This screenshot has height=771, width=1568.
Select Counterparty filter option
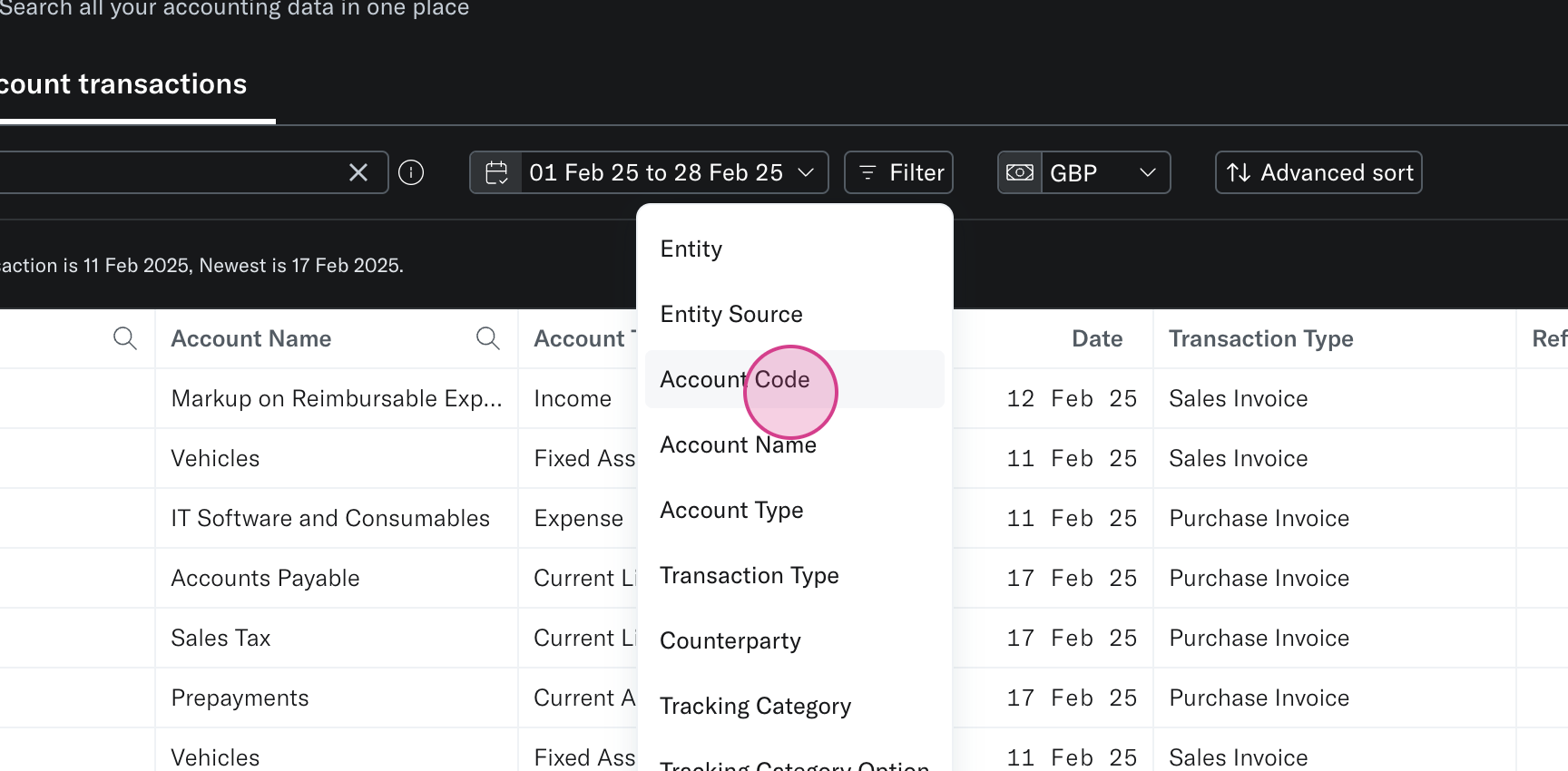(x=730, y=640)
